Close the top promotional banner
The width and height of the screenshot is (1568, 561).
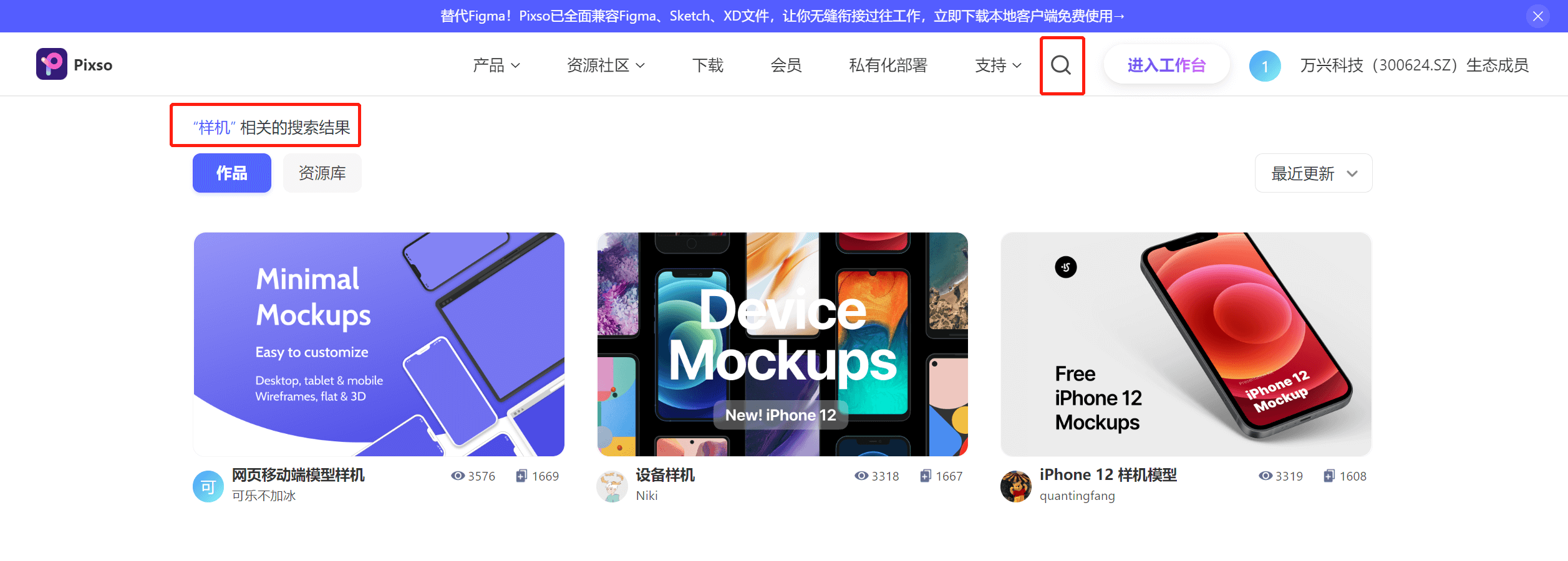(1537, 16)
